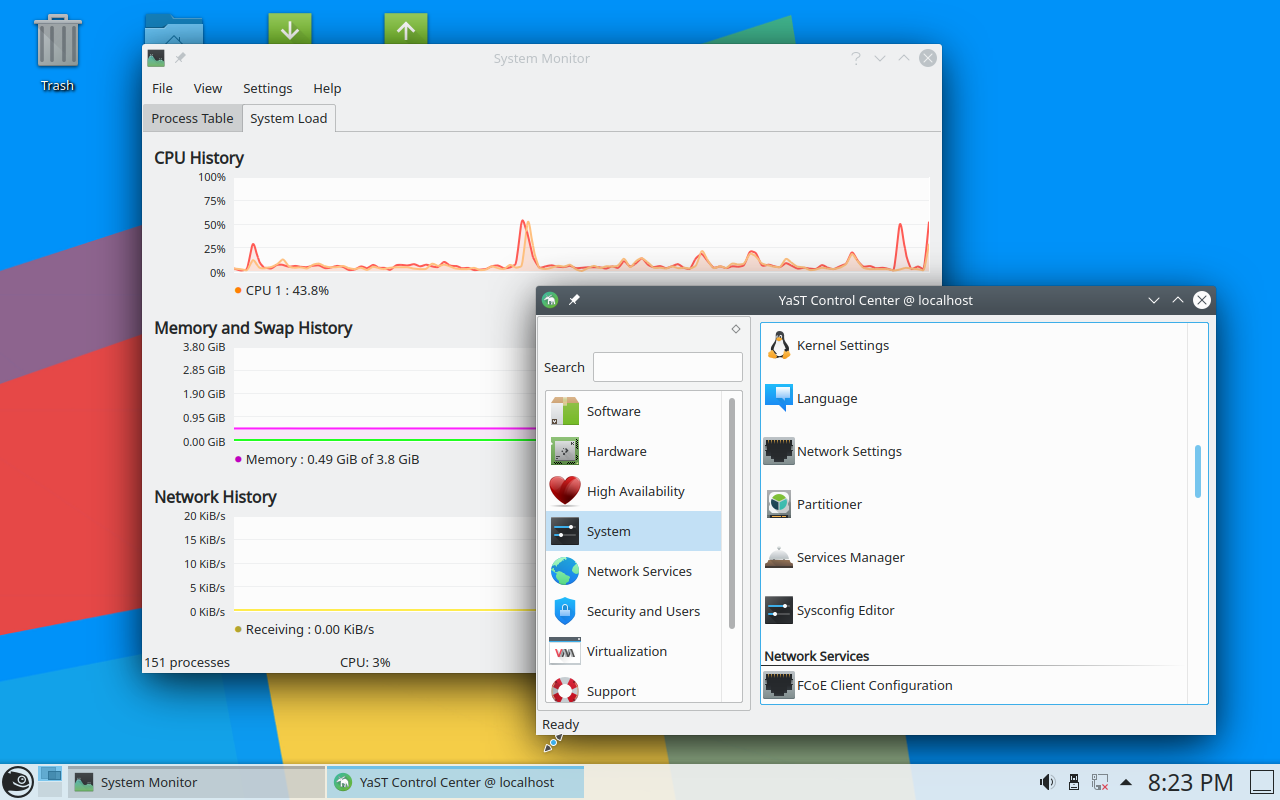Click the volume speaker tray icon

(1047, 782)
